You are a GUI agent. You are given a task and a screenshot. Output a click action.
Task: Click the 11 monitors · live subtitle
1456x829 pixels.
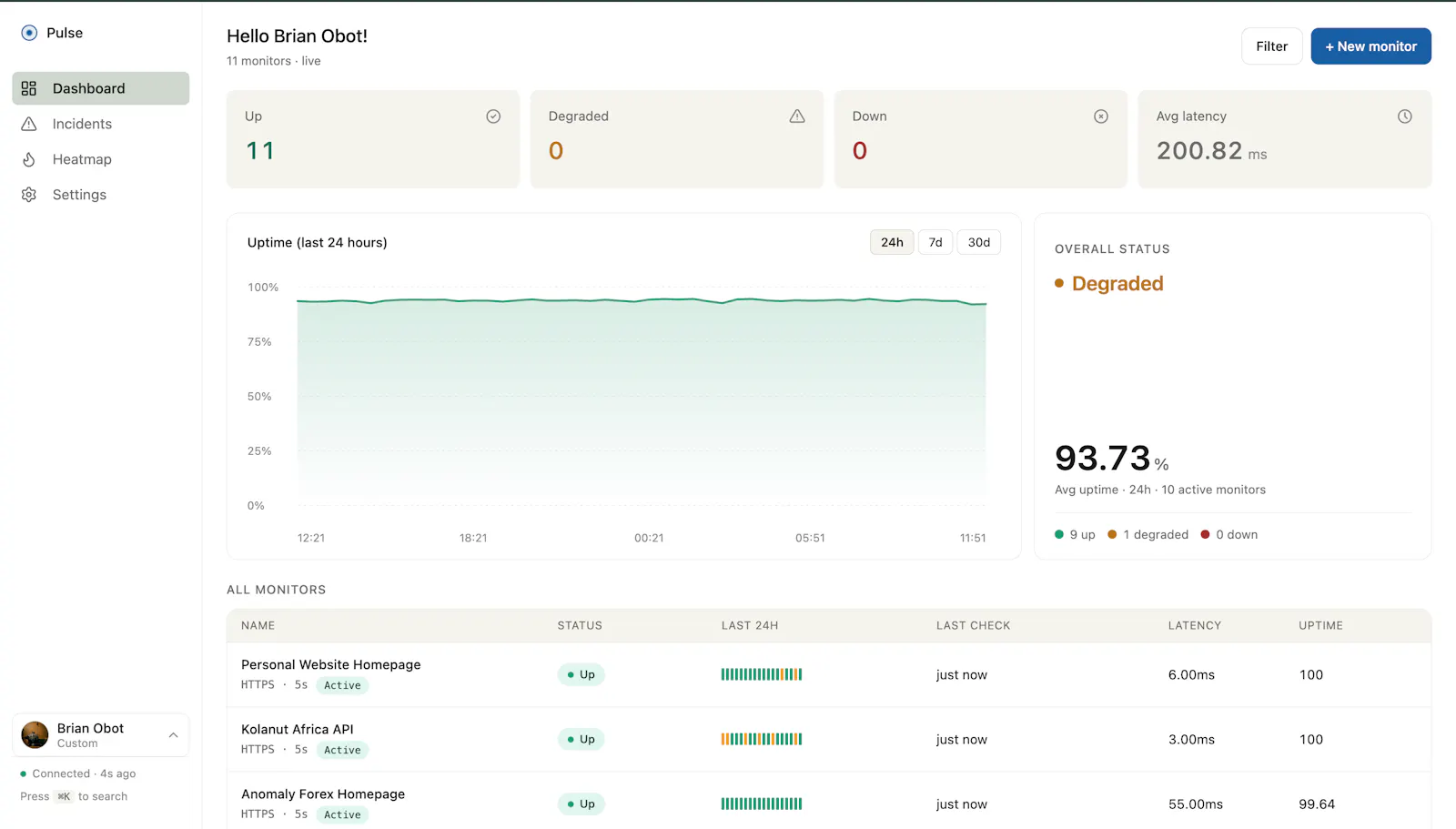274,61
